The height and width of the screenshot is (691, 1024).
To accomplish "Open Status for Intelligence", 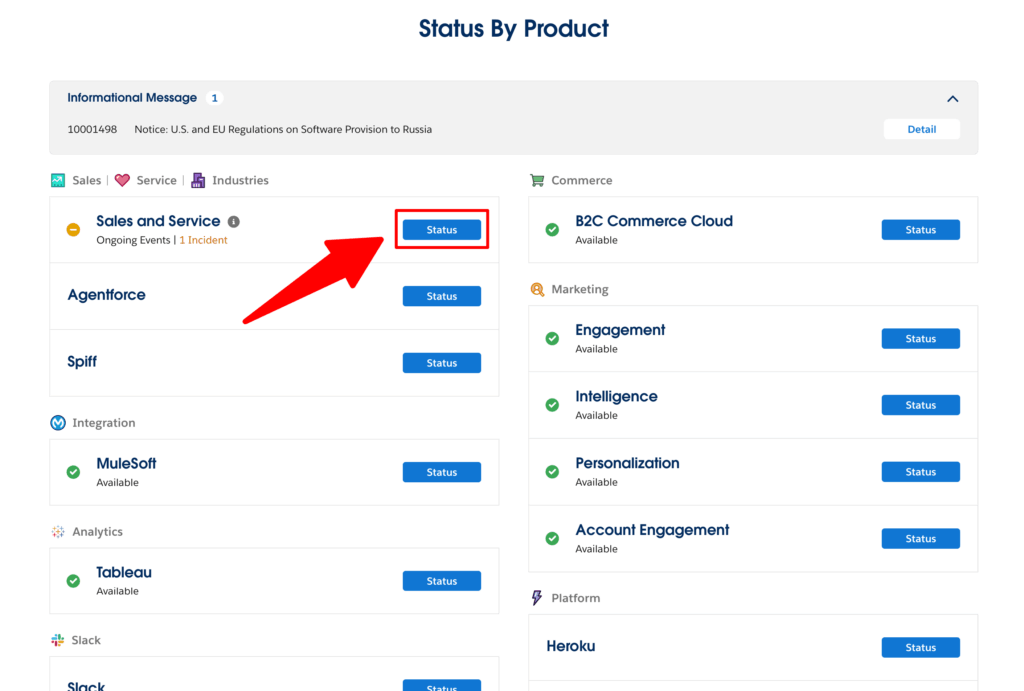I will point(920,405).
